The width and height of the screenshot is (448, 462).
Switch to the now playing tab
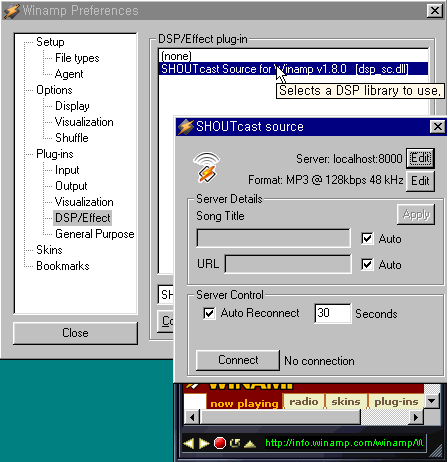coord(244,402)
